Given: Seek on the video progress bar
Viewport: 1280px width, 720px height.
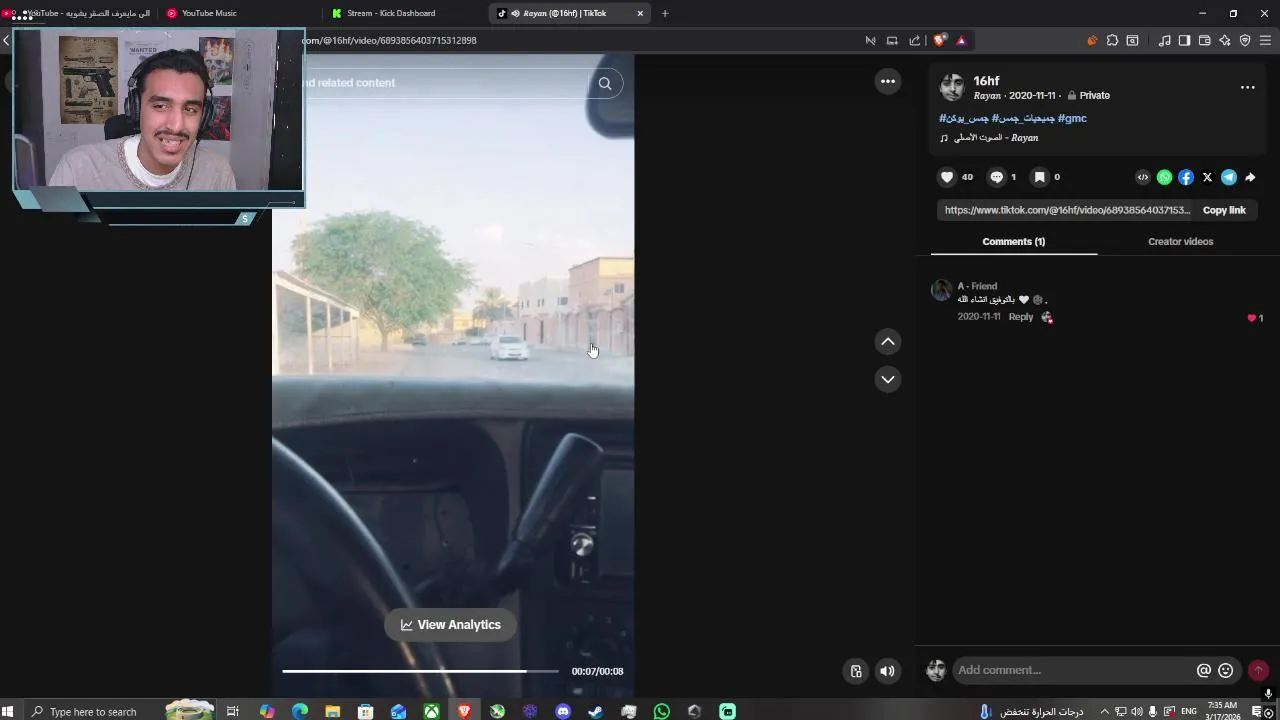Looking at the screenshot, I should (x=420, y=671).
